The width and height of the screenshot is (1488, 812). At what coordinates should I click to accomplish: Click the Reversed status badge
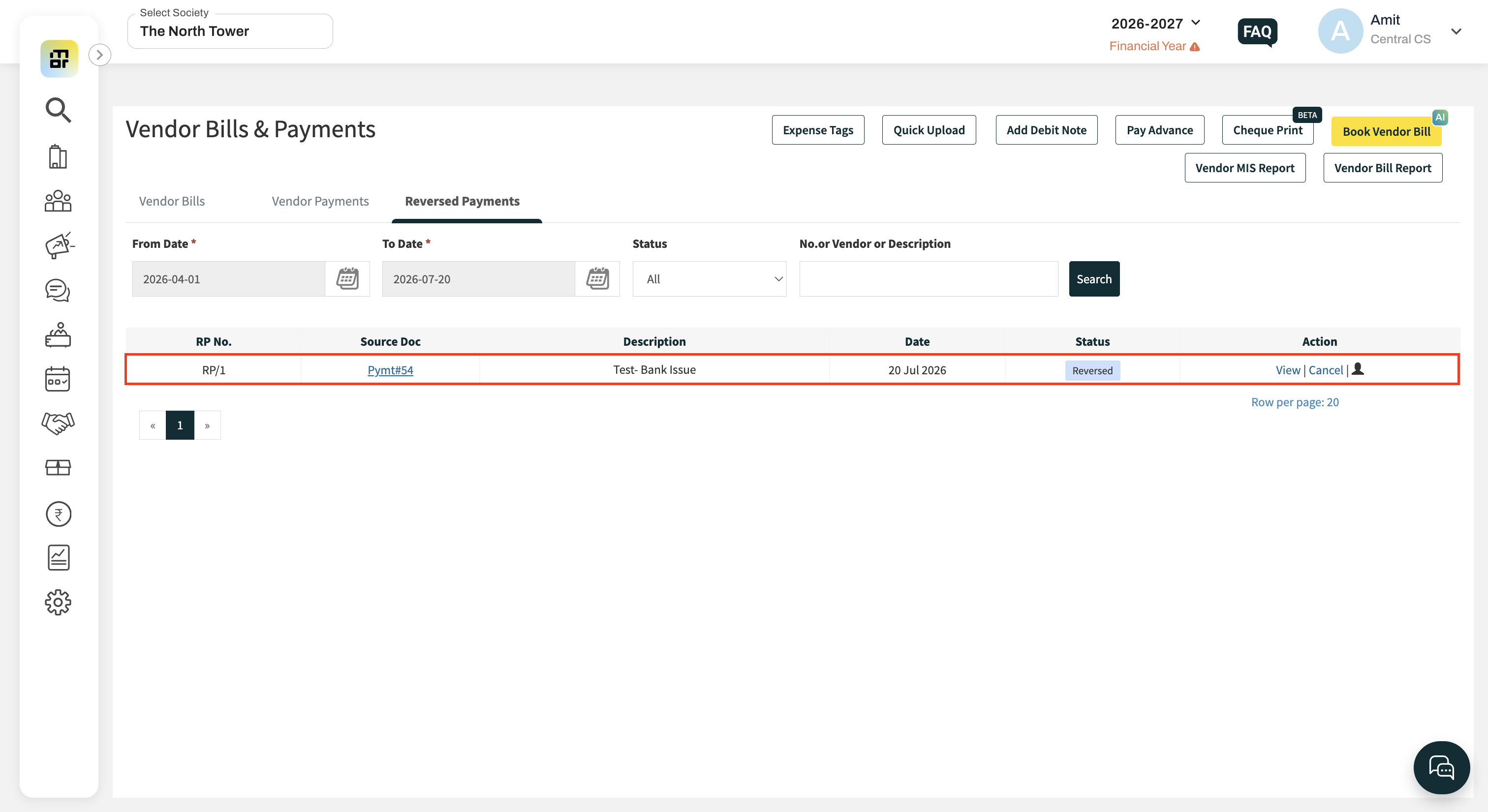point(1092,370)
